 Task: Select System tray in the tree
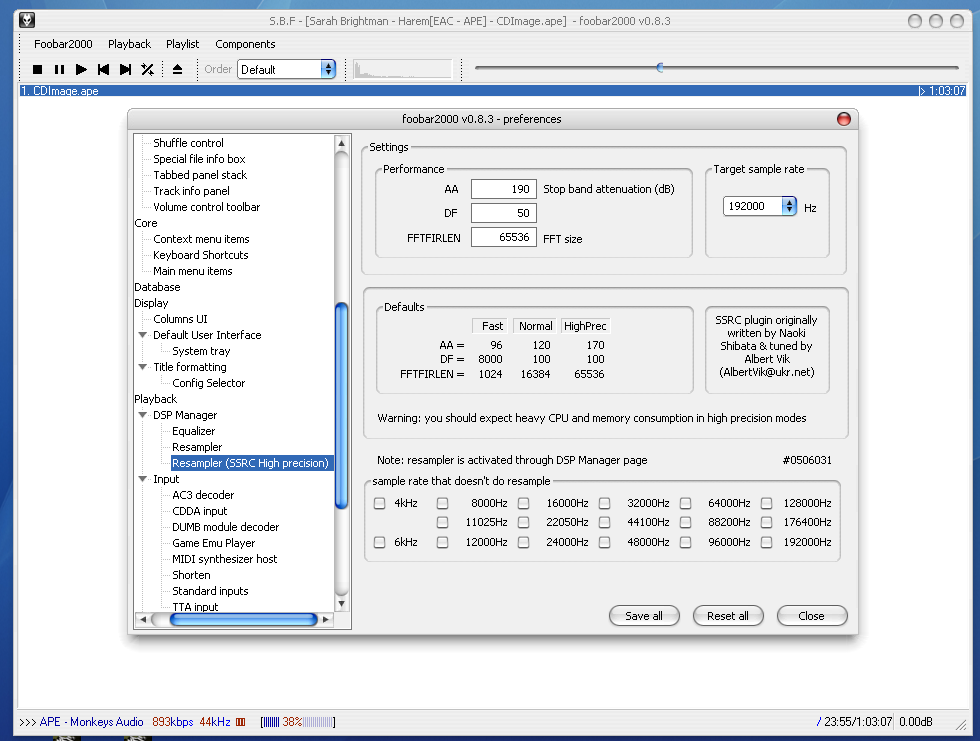201,351
